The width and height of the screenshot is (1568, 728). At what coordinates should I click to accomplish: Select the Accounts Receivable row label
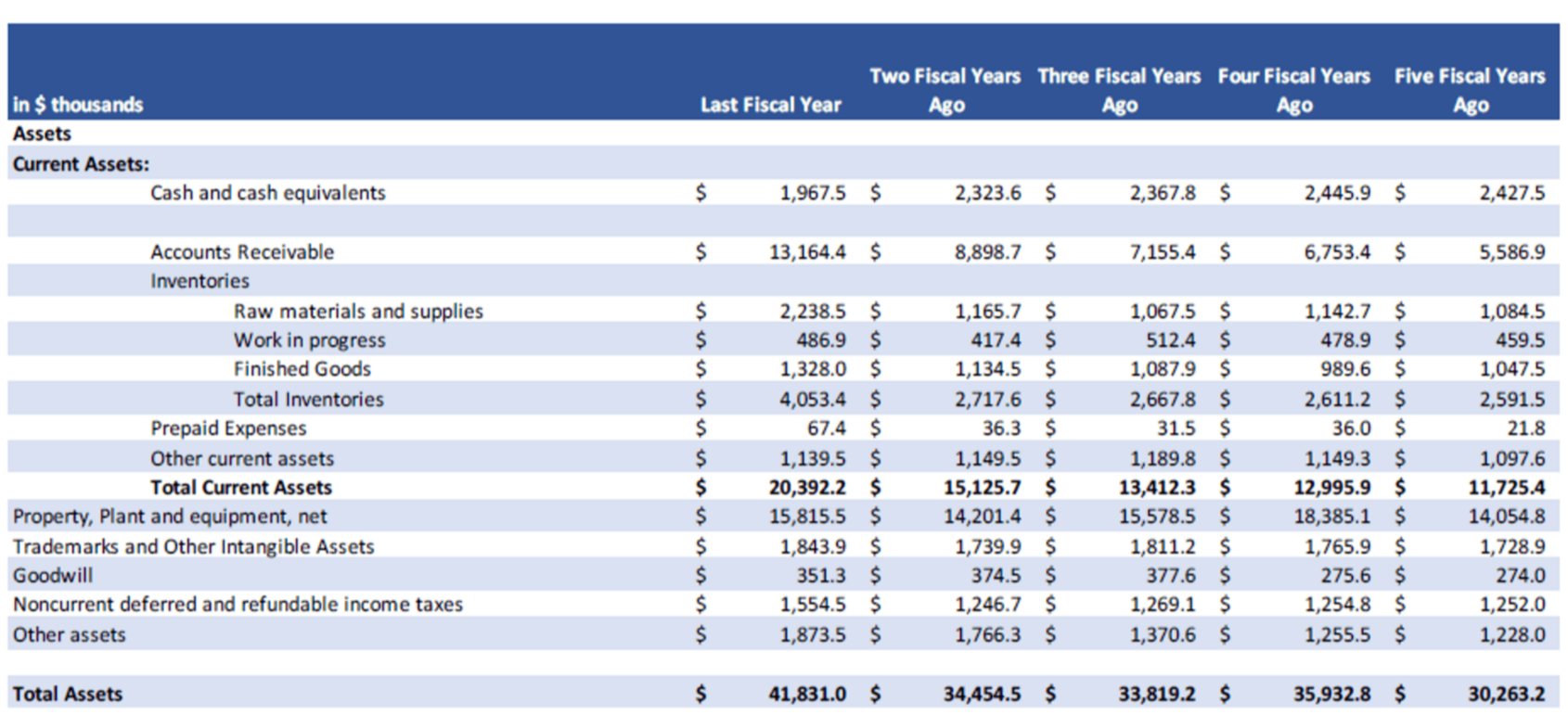coord(242,252)
